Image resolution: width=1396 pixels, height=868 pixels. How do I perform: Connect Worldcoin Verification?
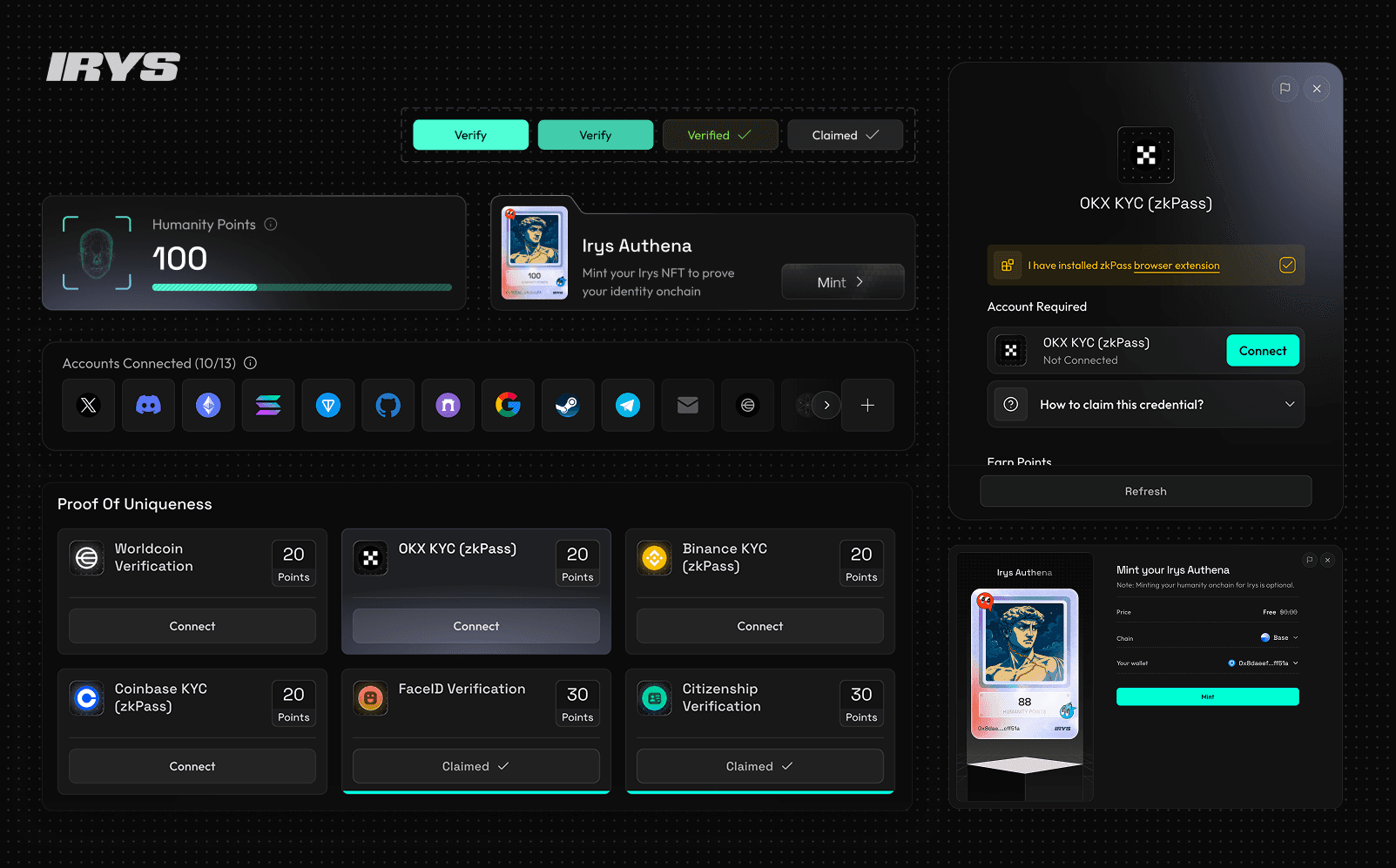(192, 626)
